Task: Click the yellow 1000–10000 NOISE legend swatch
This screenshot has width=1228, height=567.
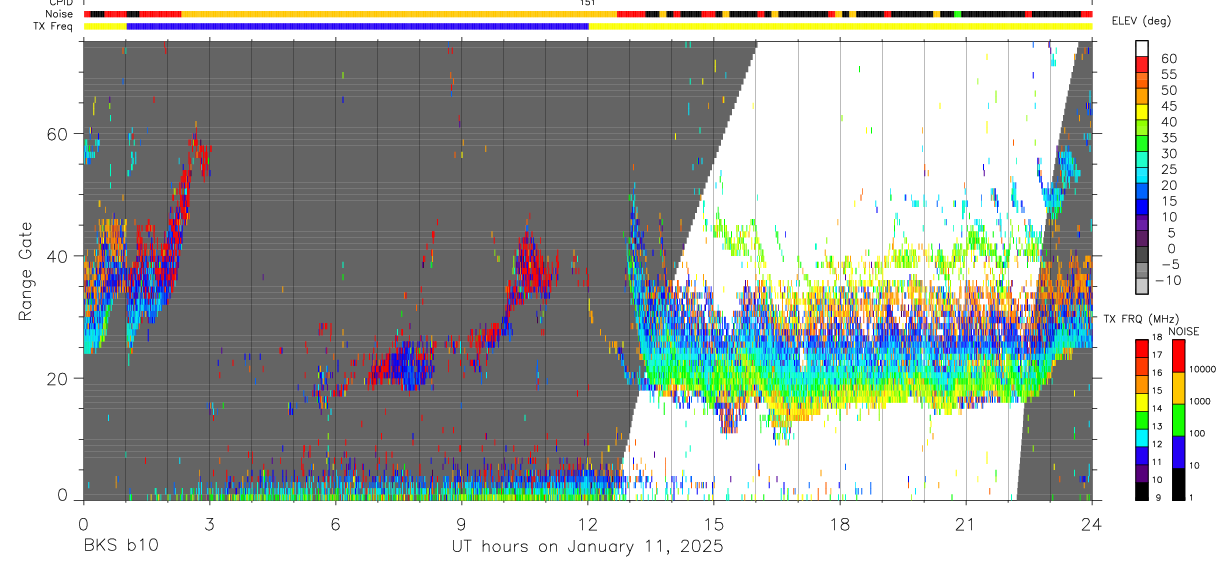Action: (x=1178, y=388)
